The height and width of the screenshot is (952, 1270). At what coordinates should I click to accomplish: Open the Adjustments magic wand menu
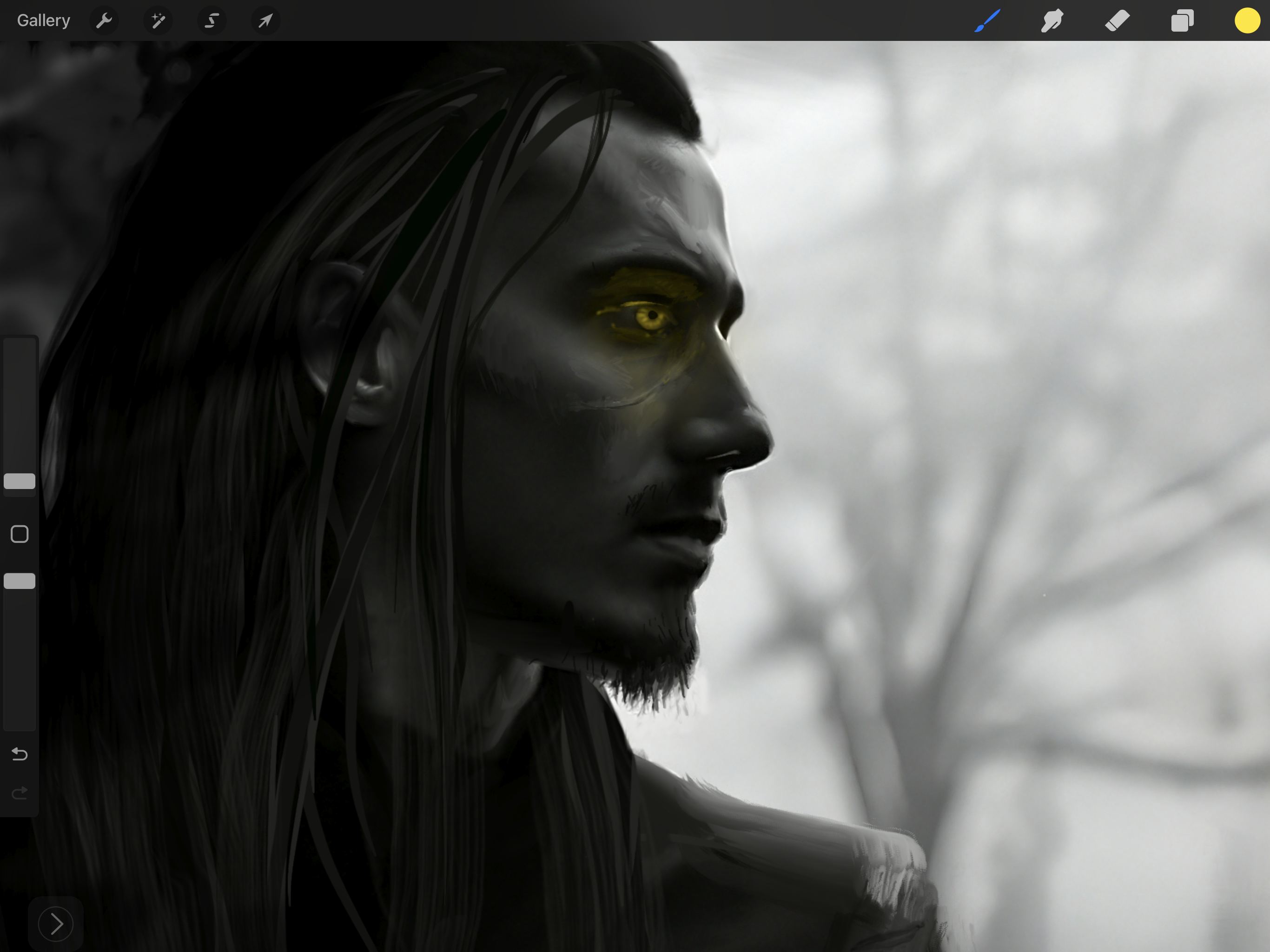pyautogui.click(x=158, y=21)
